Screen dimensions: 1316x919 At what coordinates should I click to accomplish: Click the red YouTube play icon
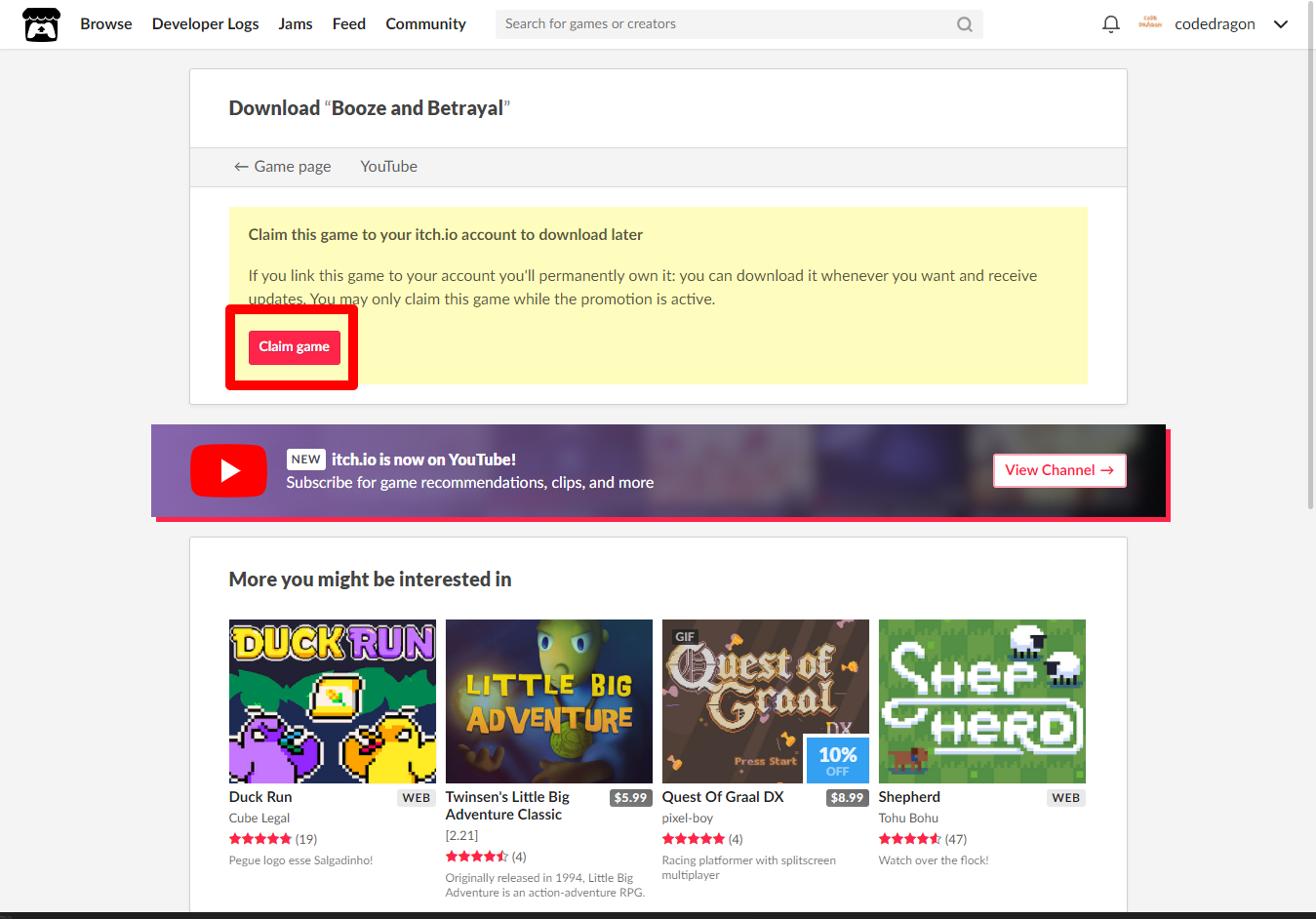point(228,470)
